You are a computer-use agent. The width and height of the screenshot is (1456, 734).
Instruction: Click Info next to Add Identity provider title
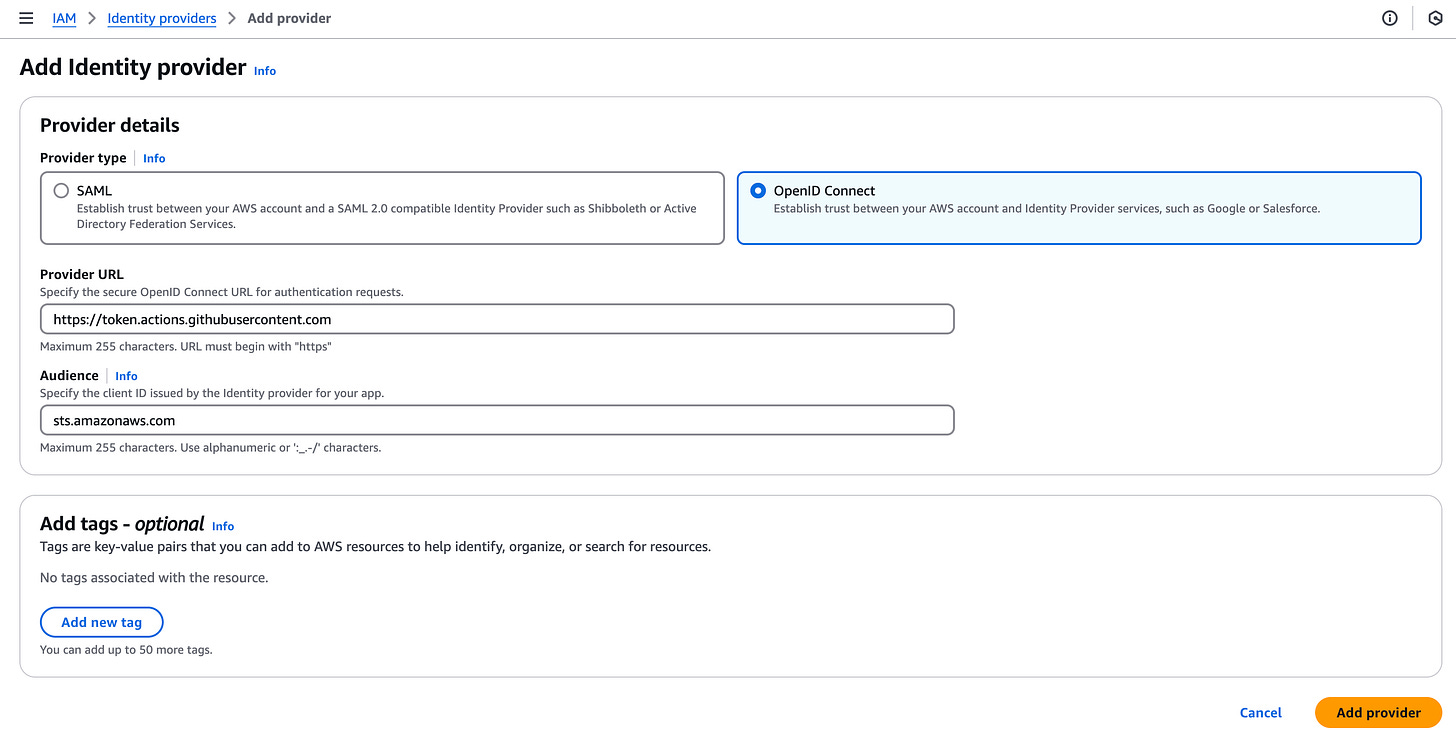(265, 70)
